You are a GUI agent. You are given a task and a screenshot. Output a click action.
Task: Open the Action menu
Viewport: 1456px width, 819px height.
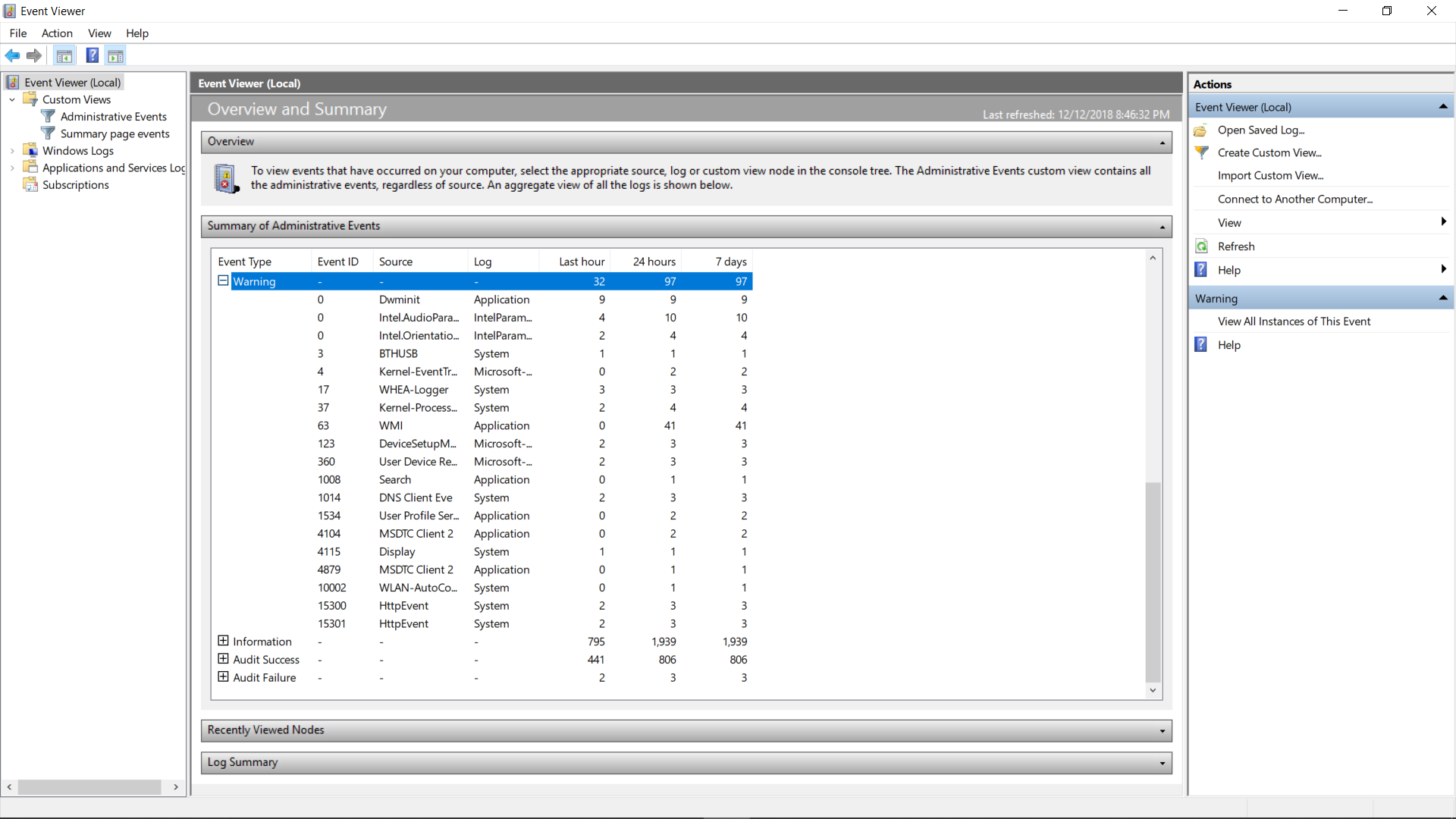click(x=57, y=33)
